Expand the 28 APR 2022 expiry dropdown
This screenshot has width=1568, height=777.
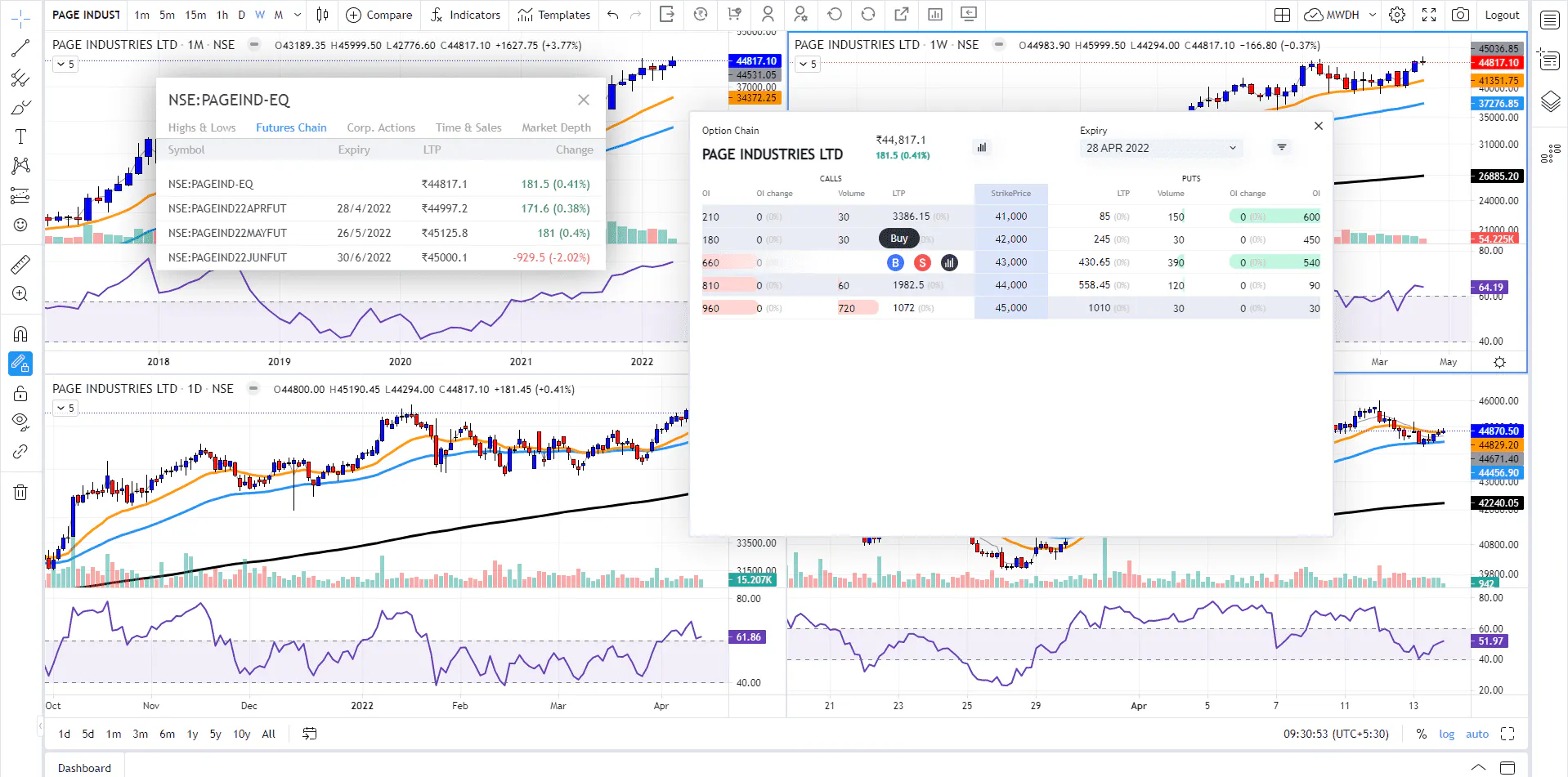click(1161, 148)
